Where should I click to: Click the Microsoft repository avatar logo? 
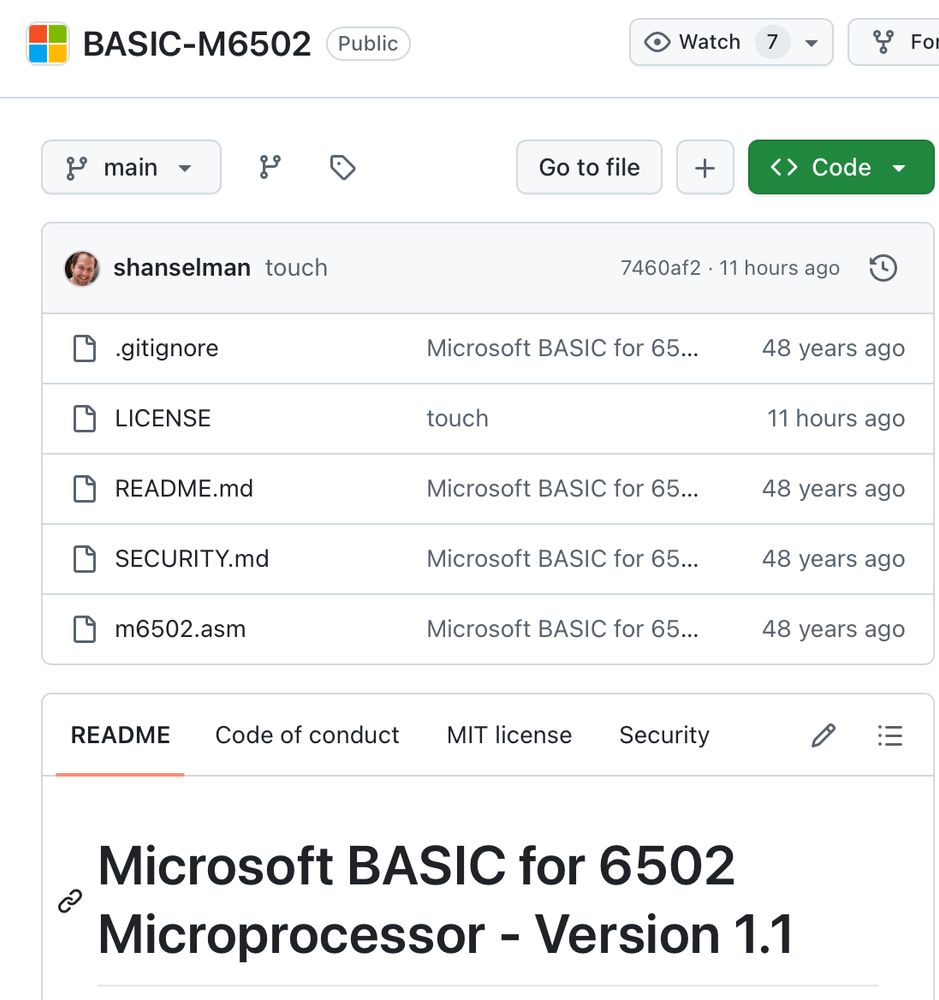tap(44, 41)
